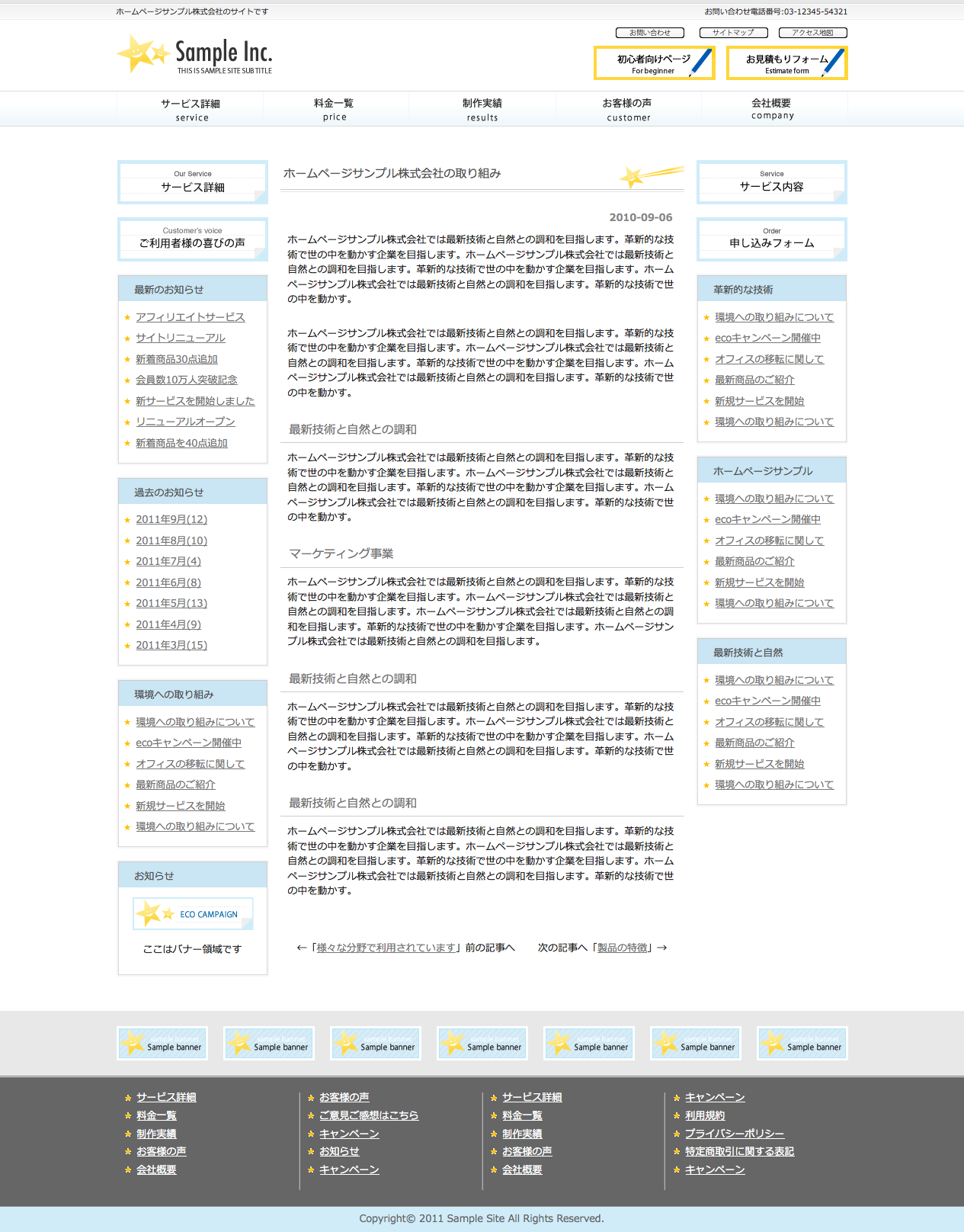Click the ECO CAMPAIGN banner image
The height and width of the screenshot is (1232, 964).
(193, 913)
